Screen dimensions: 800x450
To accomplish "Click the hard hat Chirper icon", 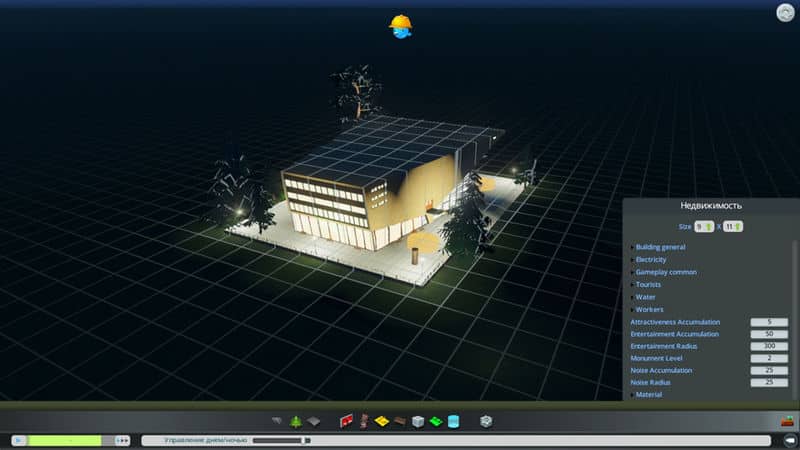I will (400, 27).
